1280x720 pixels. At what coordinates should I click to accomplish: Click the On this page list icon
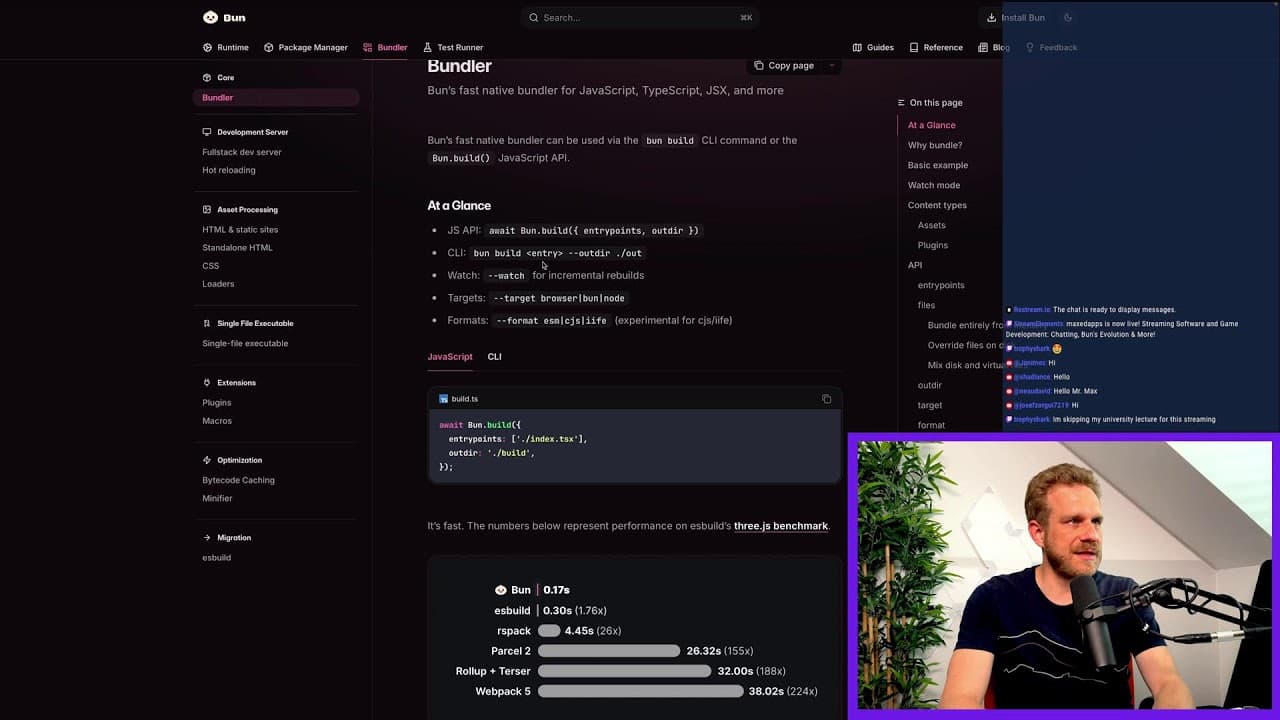tap(901, 102)
